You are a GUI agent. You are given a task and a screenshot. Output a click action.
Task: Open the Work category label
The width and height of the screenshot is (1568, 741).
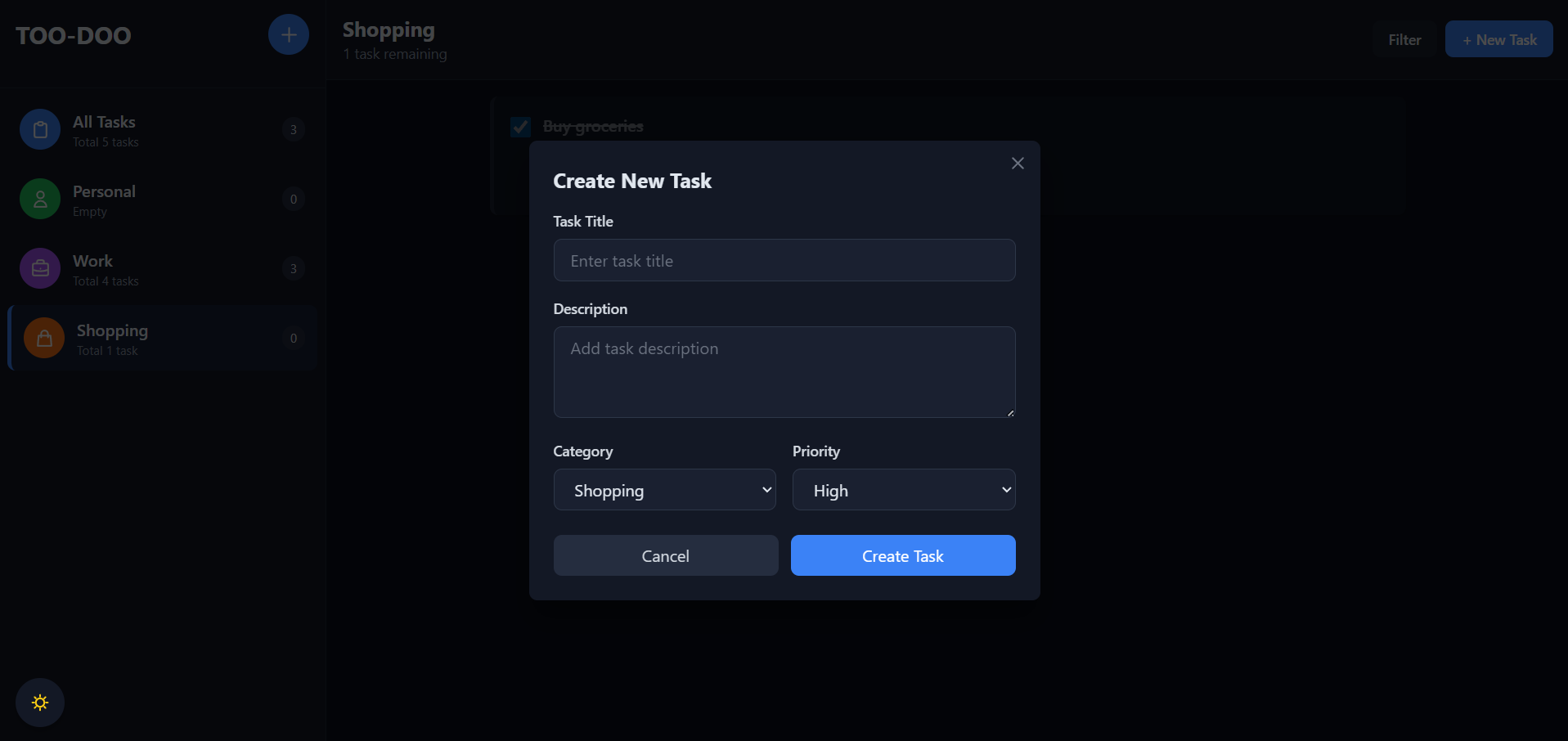coord(93,262)
